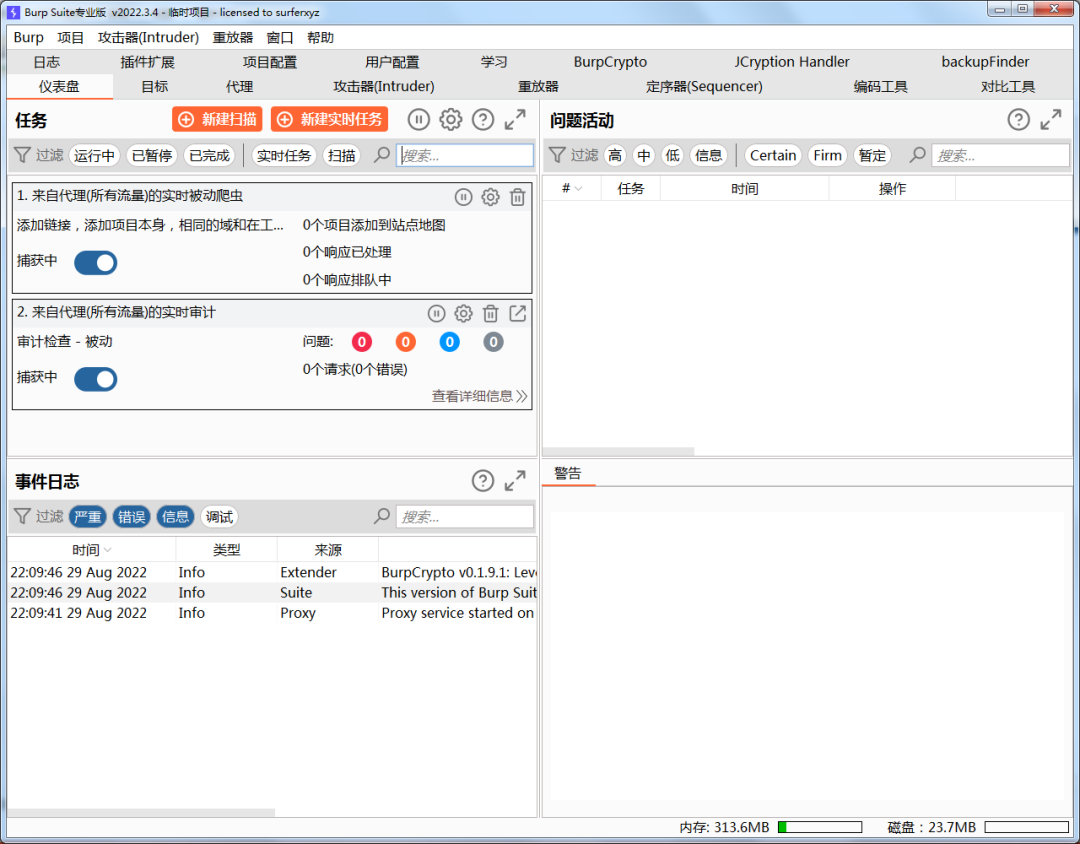Open settings of task 1 passive crawl
The image size is (1080, 844).
tap(490, 197)
